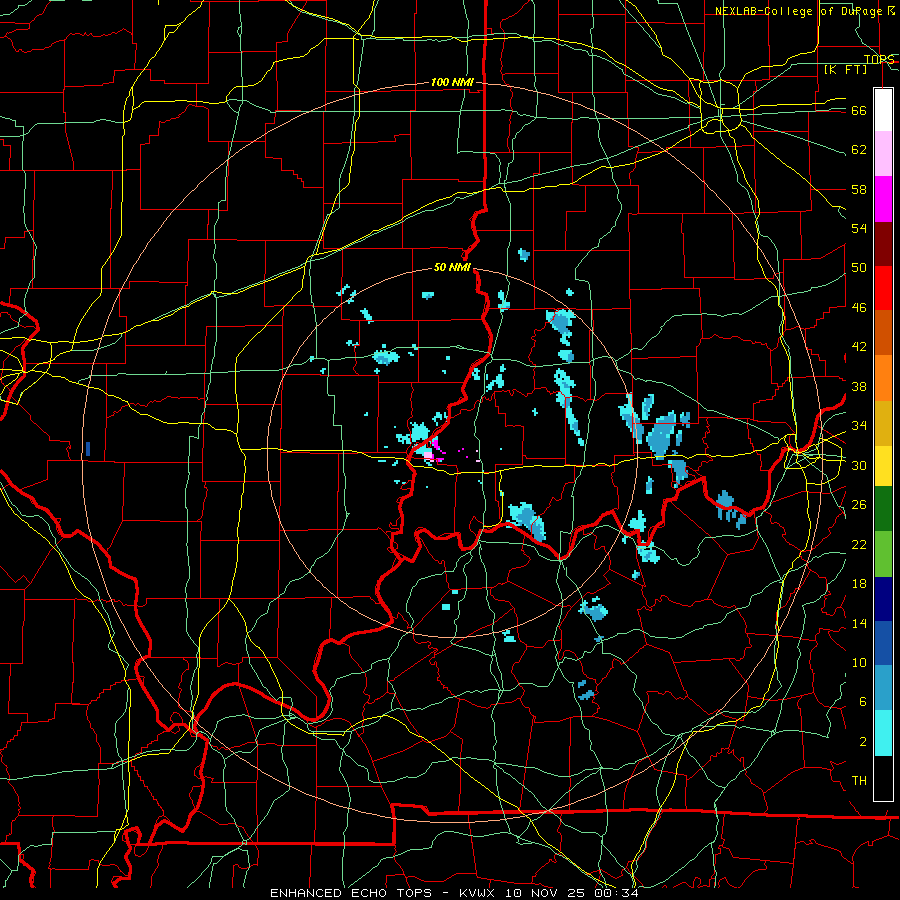
Task: Click the 10 legend scale label
Action: pos(859,662)
